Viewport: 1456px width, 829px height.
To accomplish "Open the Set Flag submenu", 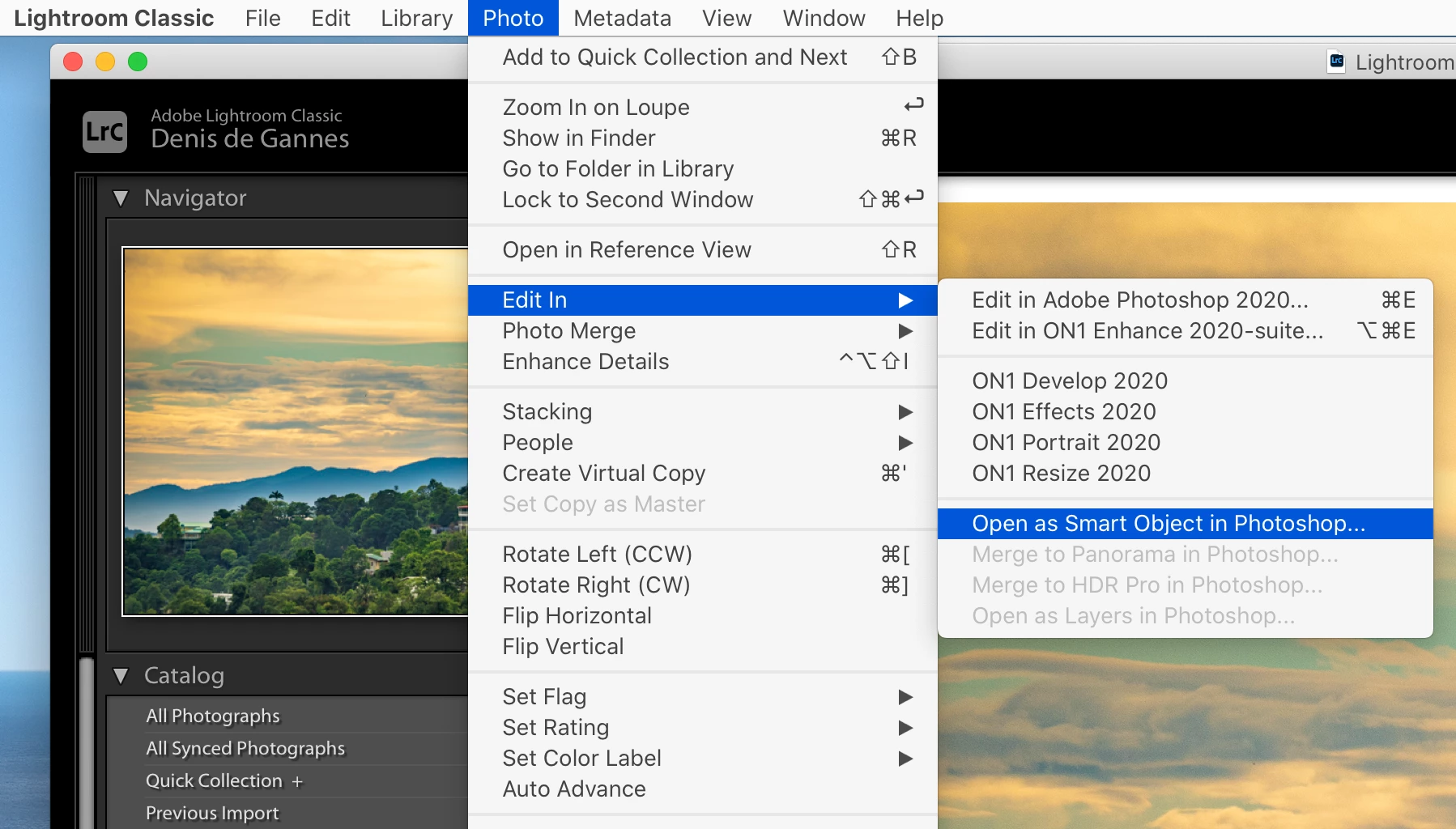I will tap(703, 697).
